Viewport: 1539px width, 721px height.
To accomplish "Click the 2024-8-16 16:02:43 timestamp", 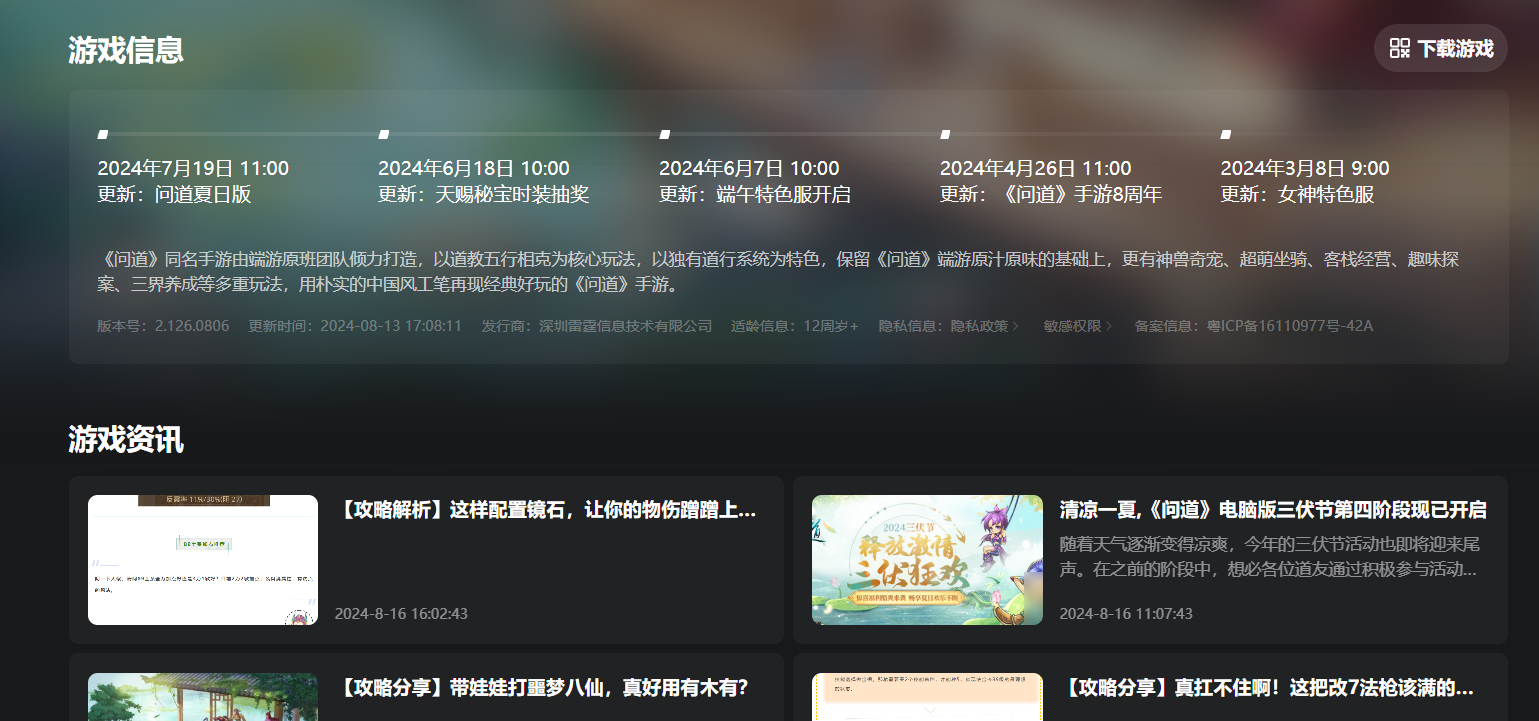I will (x=401, y=613).
